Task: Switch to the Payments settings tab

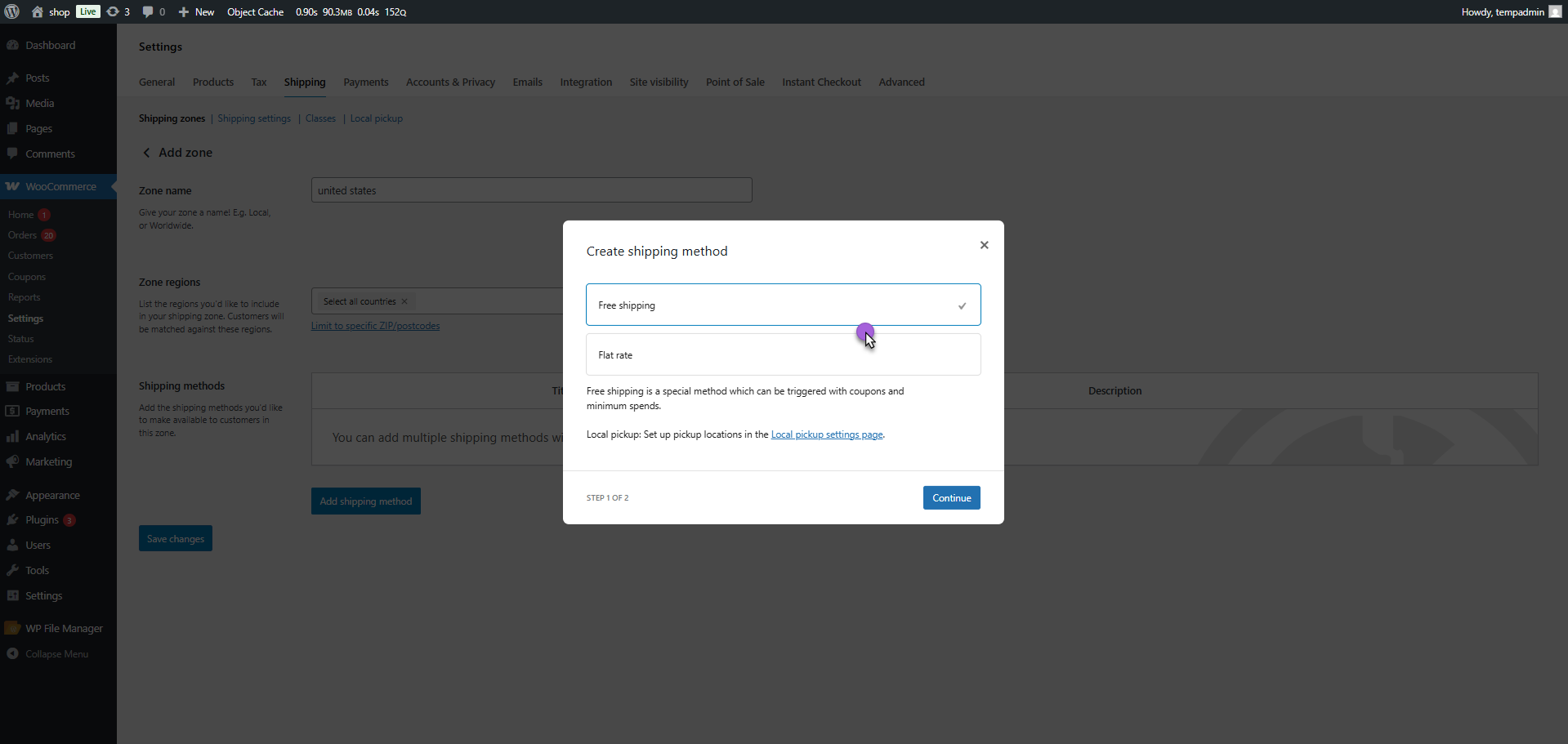Action: pyautogui.click(x=365, y=82)
